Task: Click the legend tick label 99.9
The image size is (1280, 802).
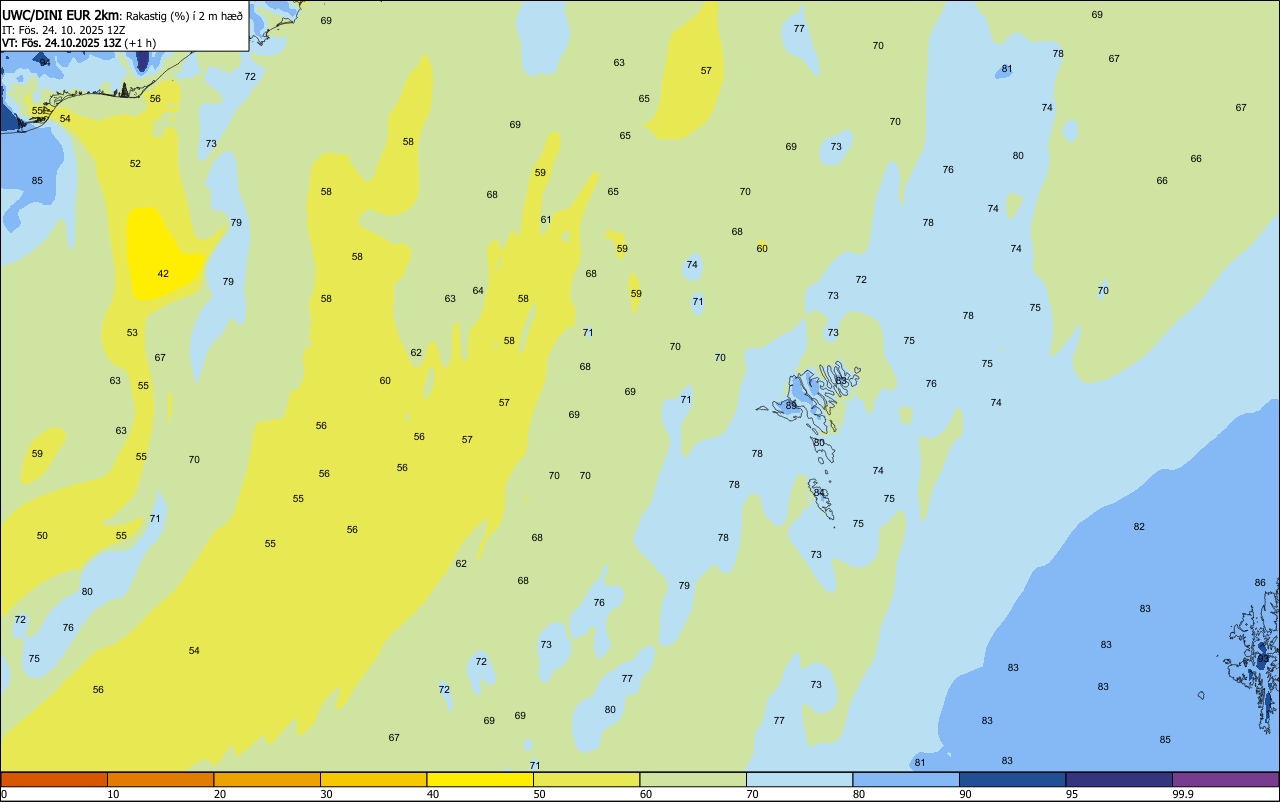Action: (1182, 794)
